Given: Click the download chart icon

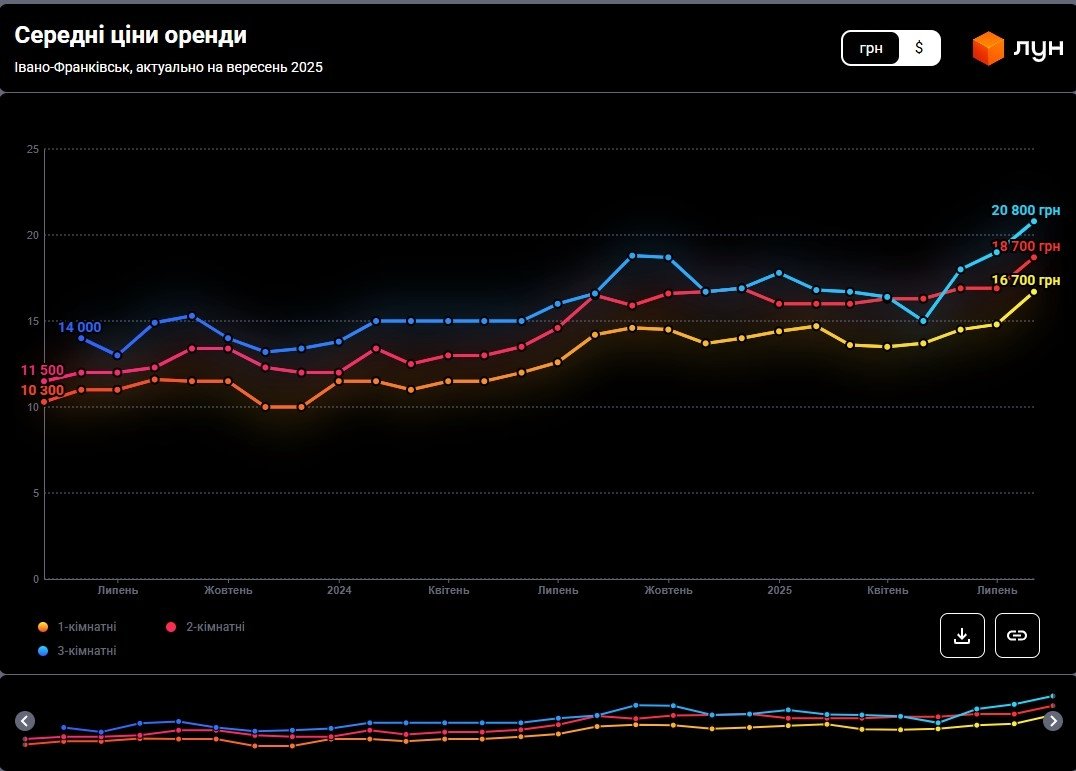Looking at the screenshot, I should click(x=962, y=636).
